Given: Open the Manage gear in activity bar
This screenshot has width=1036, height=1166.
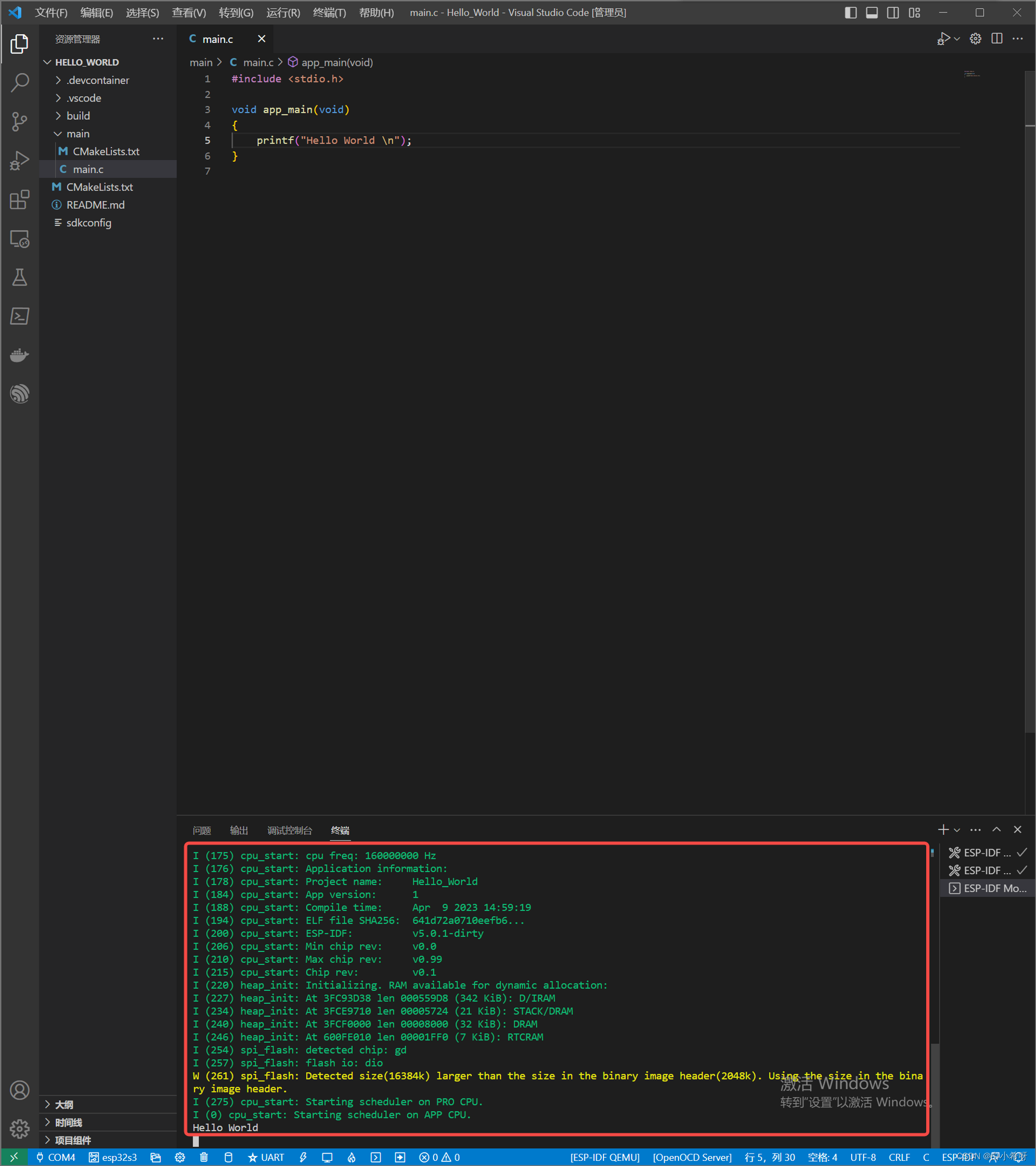Looking at the screenshot, I should point(19,1128).
